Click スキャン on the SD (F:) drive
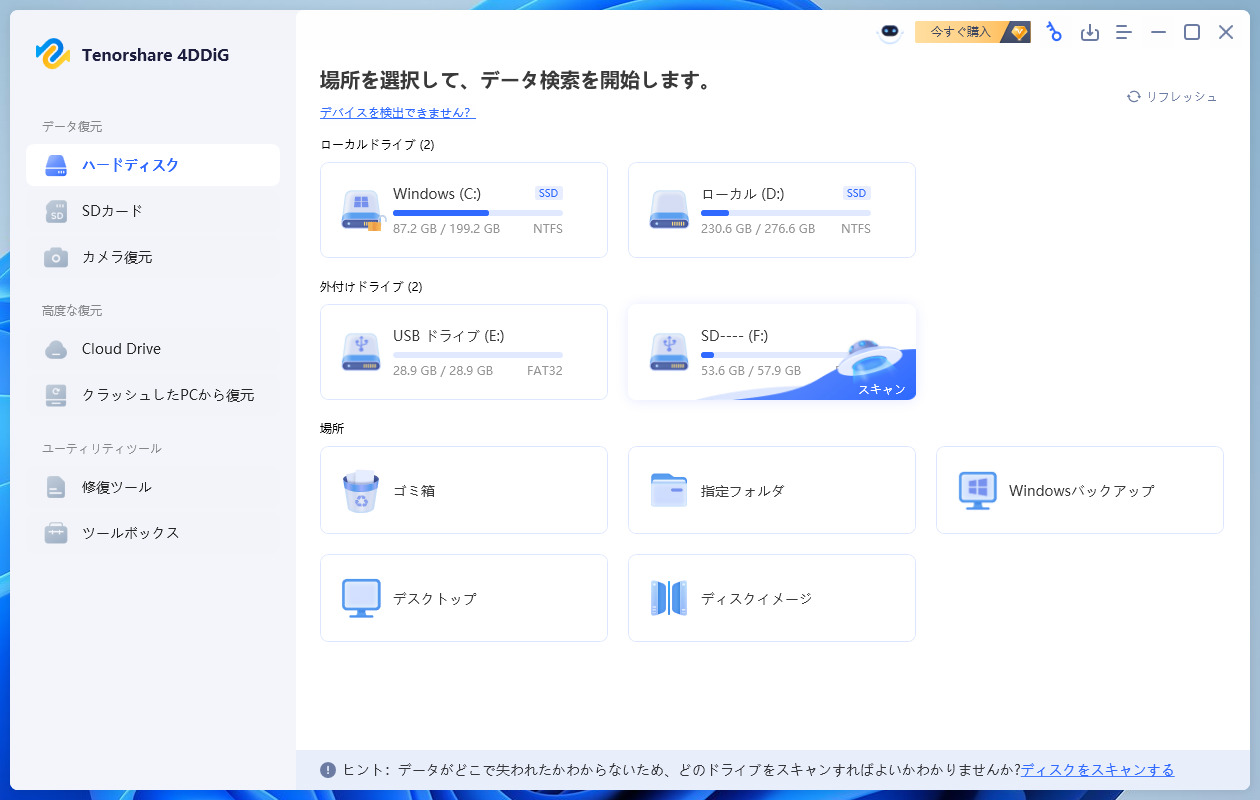This screenshot has width=1260, height=800. pos(881,389)
